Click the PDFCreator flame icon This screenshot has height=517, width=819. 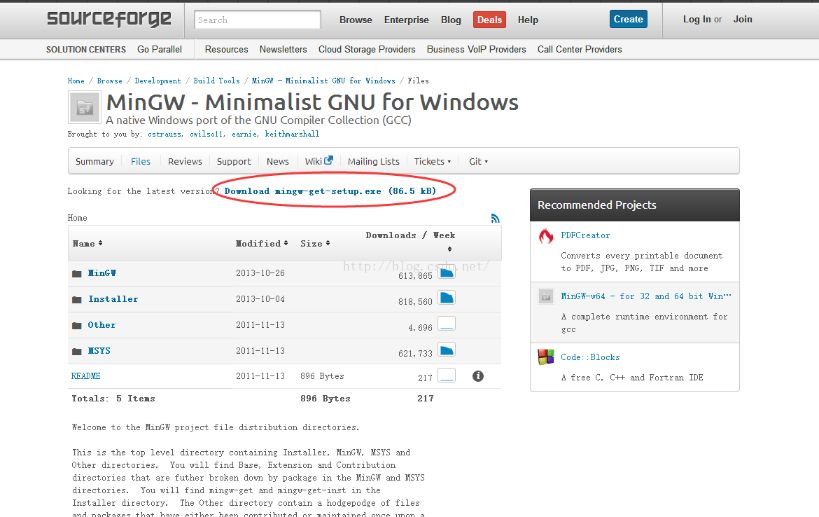546,236
